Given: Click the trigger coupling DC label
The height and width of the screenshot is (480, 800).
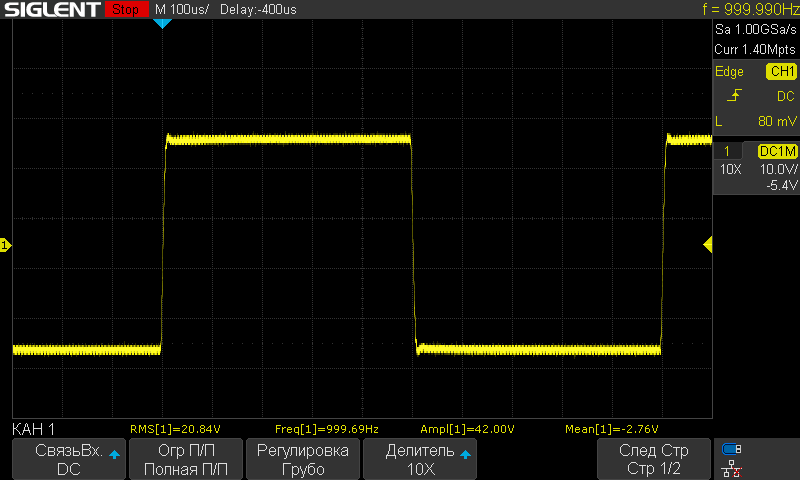Looking at the screenshot, I should (786, 96).
